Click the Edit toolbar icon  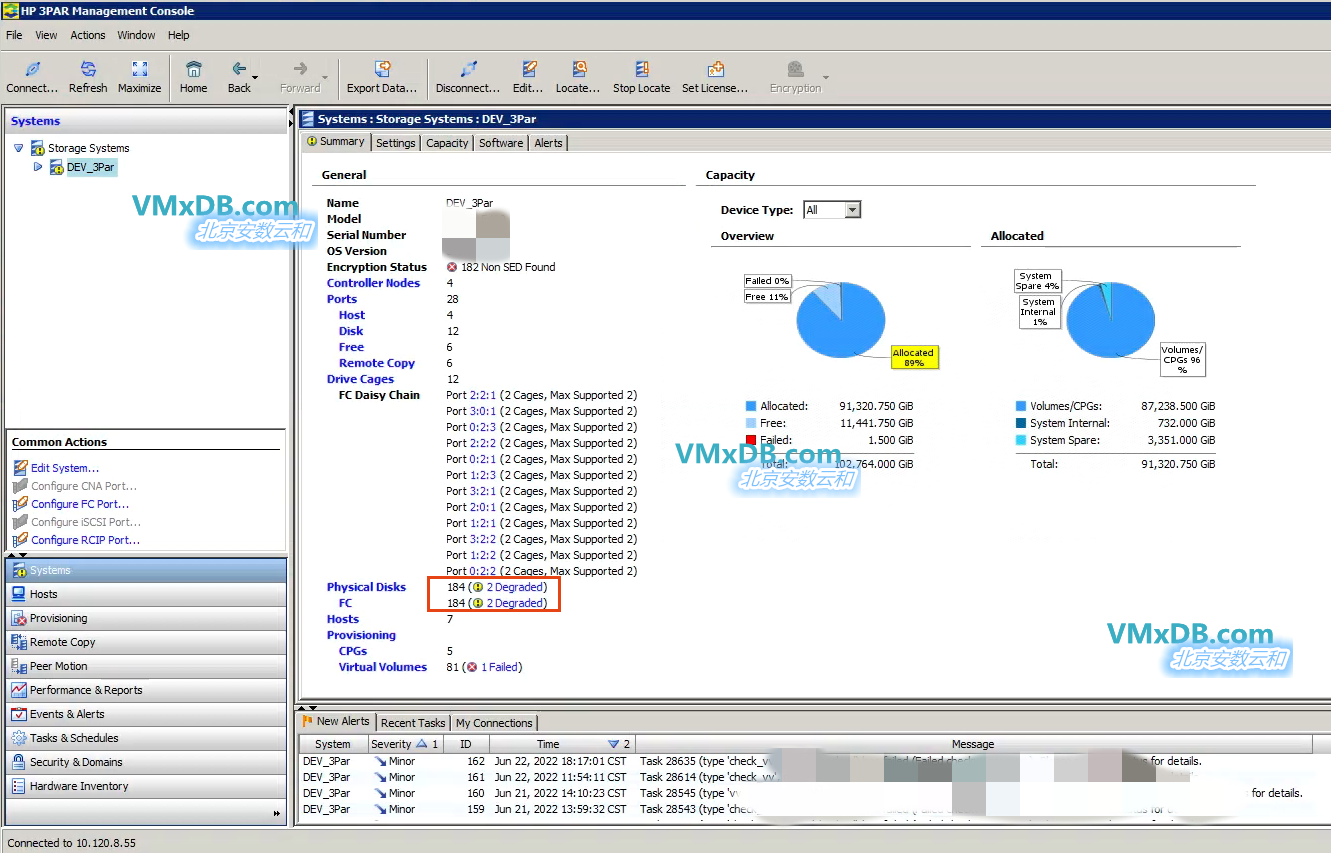tap(528, 69)
